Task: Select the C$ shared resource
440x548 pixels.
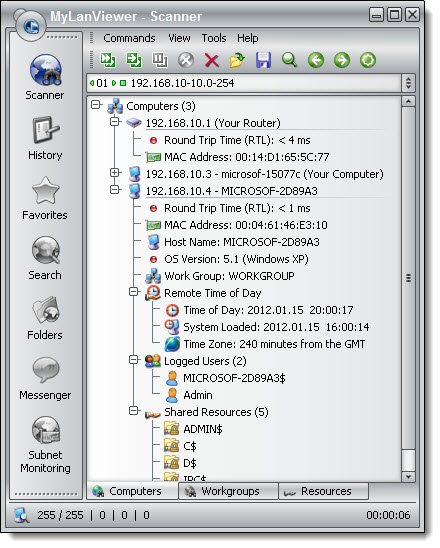Action: tap(190, 446)
